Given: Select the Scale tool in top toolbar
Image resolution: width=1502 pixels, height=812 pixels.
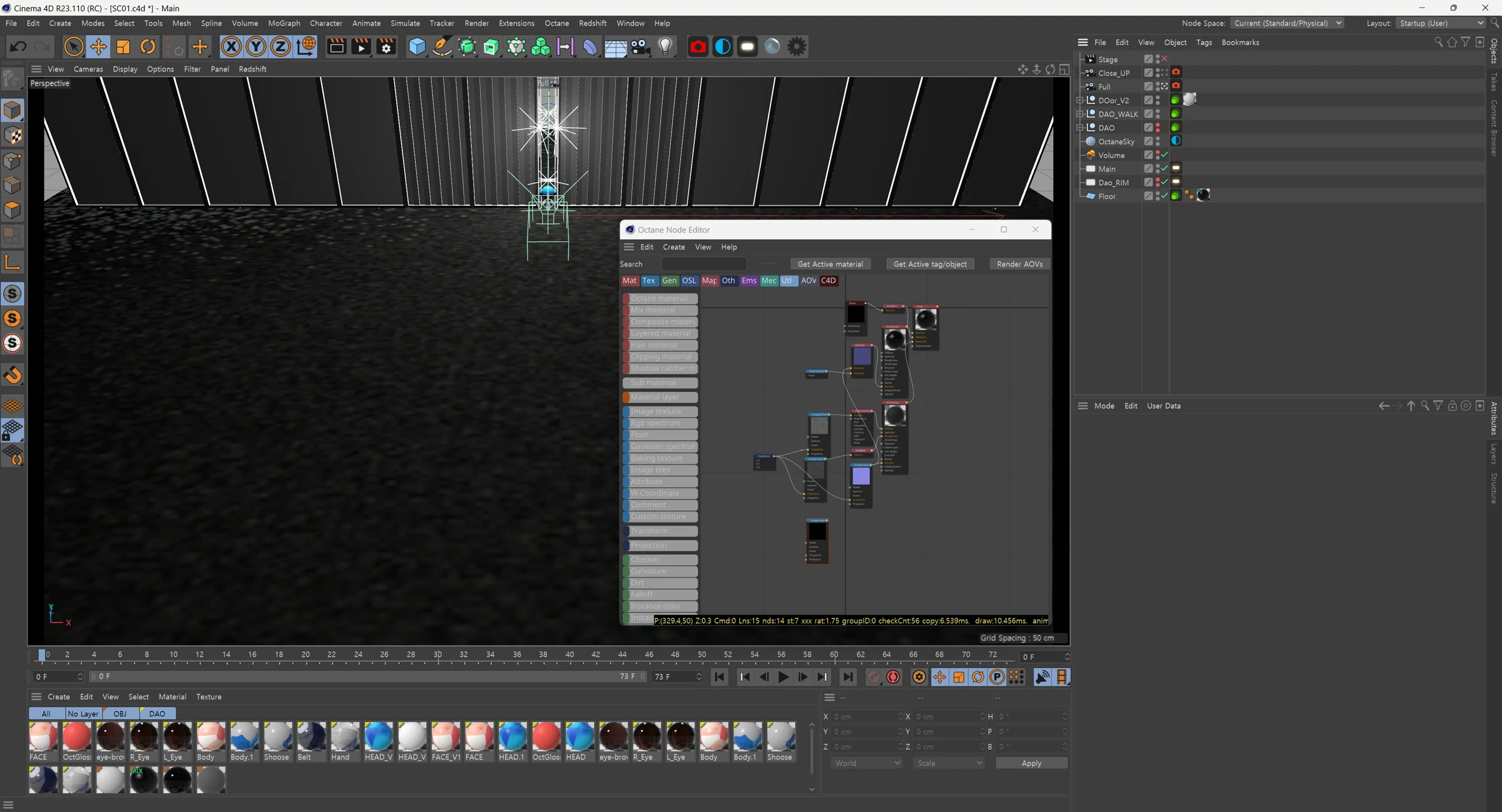Looking at the screenshot, I should pyautogui.click(x=123, y=47).
